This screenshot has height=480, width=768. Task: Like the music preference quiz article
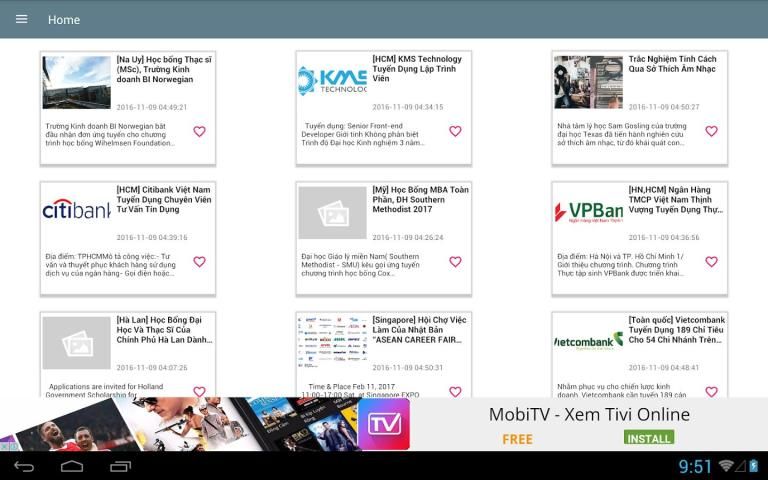click(711, 131)
